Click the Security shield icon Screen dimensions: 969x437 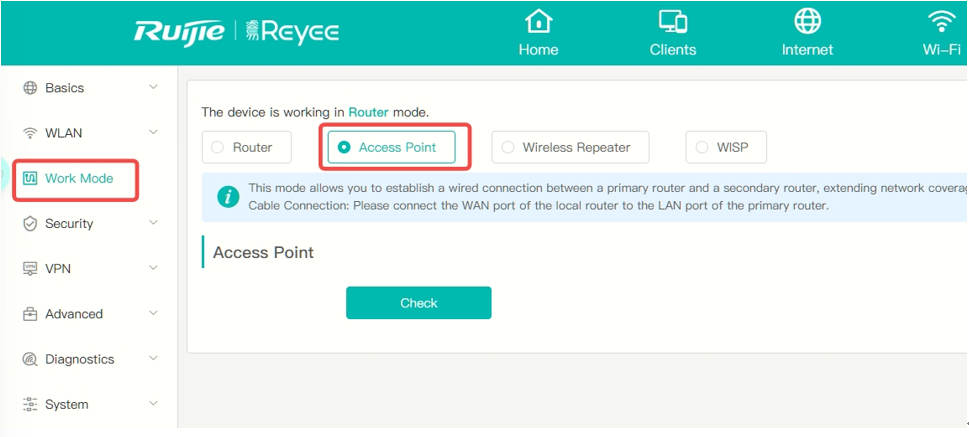(x=30, y=224)
